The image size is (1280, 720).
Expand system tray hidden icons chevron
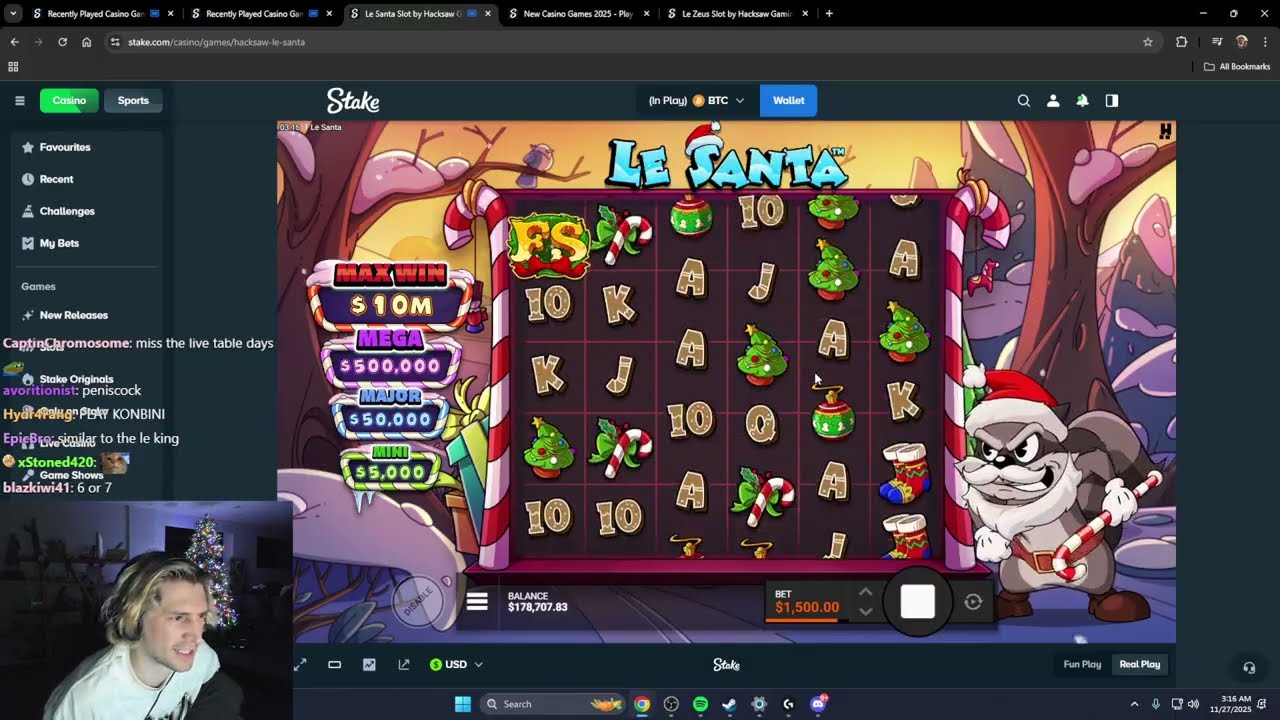[x=1134, y=704]
